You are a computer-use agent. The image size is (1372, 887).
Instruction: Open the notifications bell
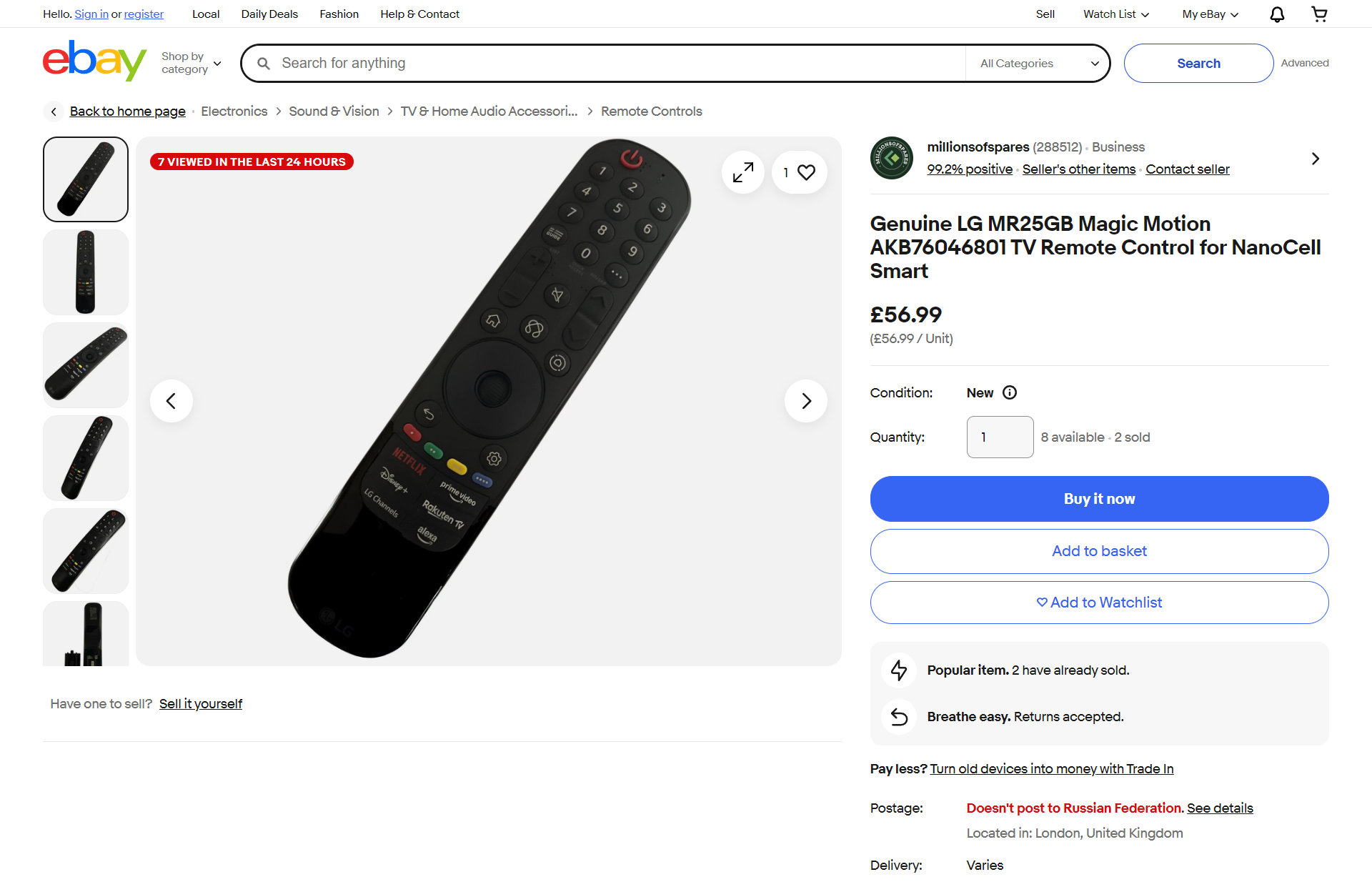click(1277, 14)
